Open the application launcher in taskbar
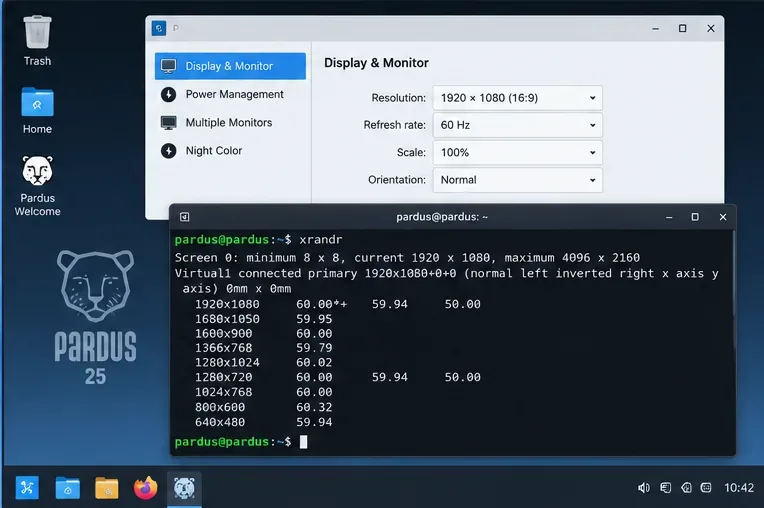 (x=27, y=488)
